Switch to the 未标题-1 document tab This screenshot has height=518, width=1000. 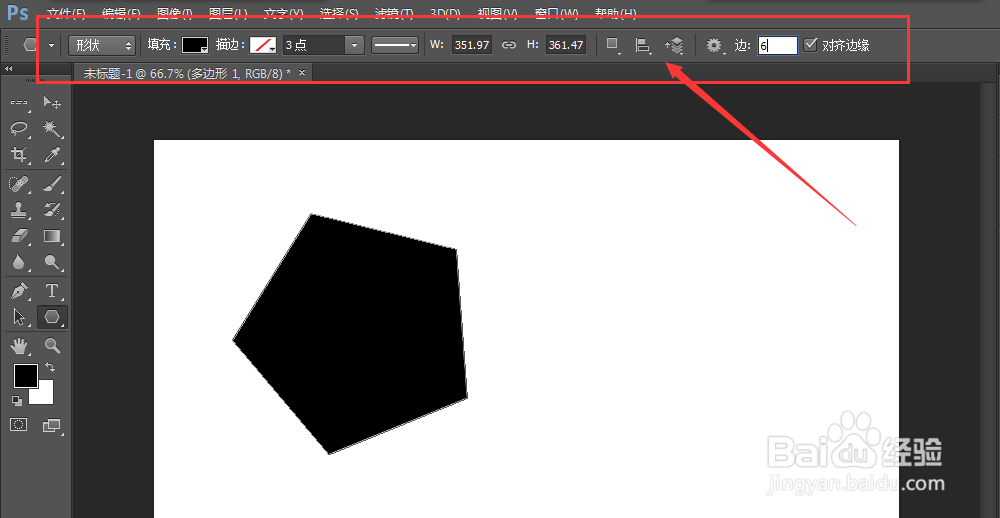point(186,73)
